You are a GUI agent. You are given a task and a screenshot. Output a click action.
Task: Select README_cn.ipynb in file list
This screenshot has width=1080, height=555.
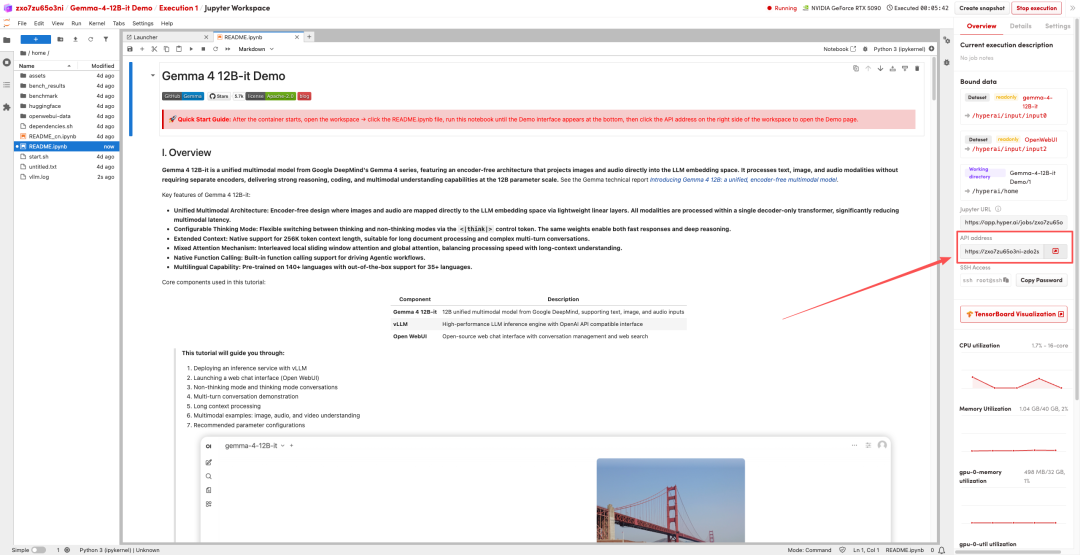[67, 136]
